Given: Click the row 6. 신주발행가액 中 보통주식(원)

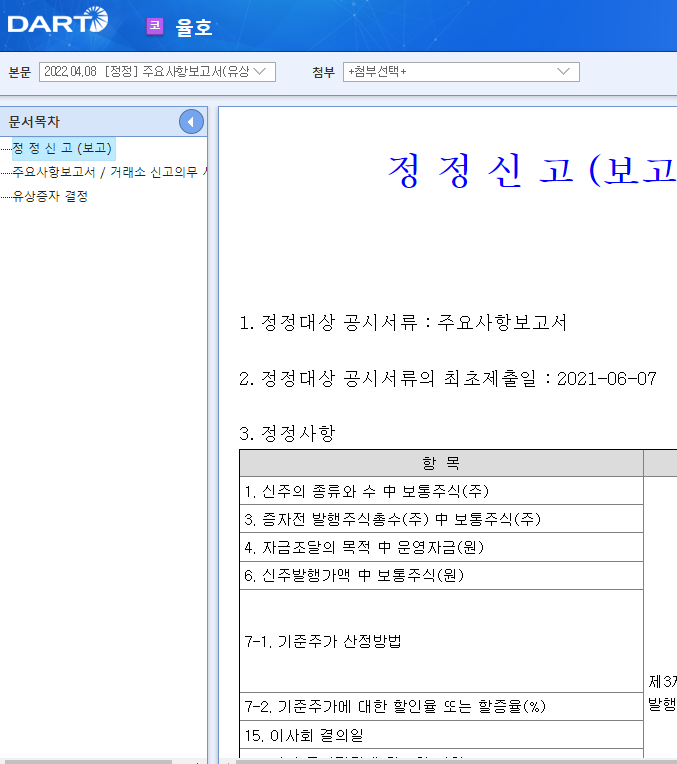Looking at the screenshot, I should click(442, 575).
